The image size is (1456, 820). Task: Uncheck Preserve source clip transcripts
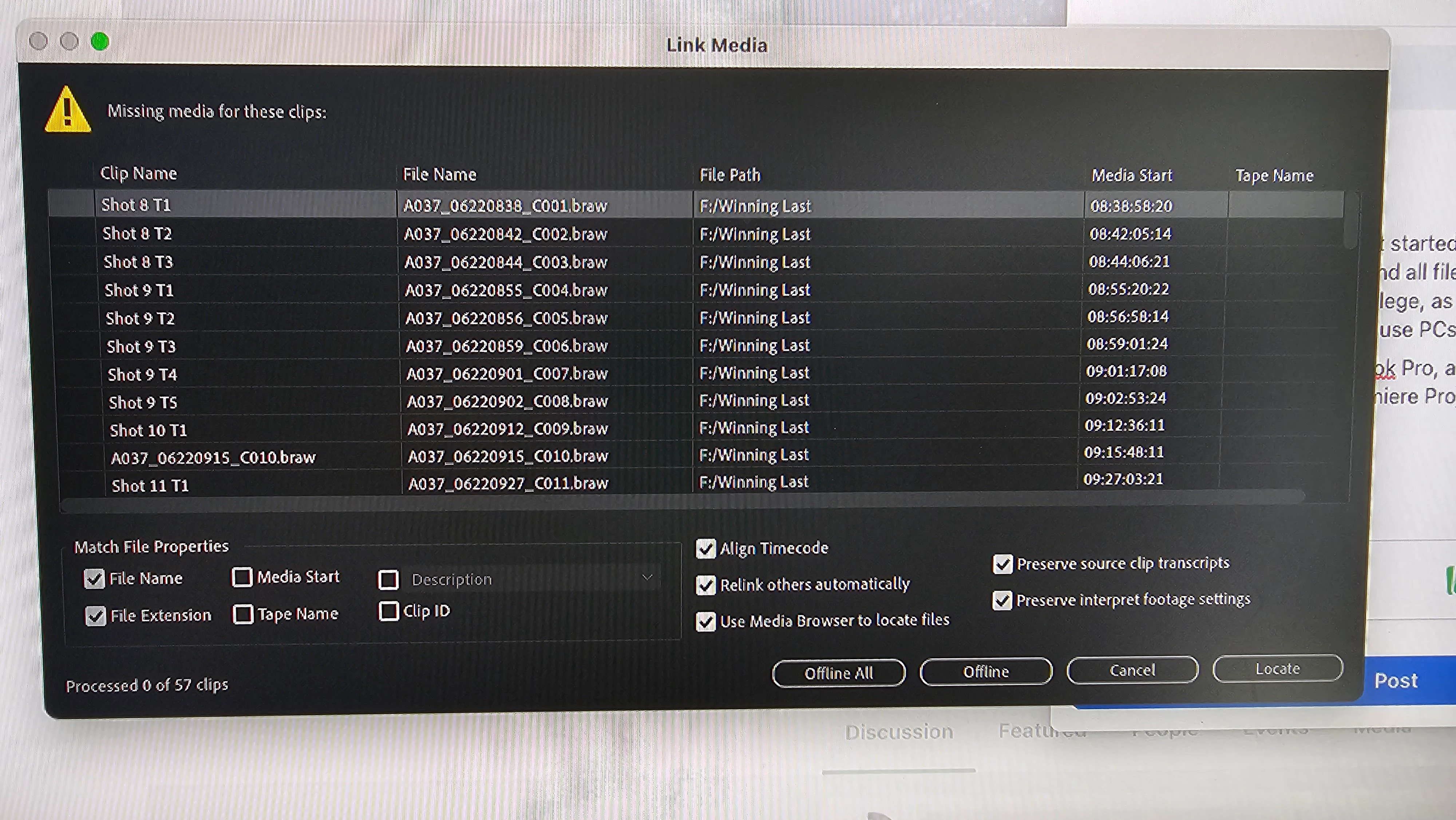pos(1003,564)
